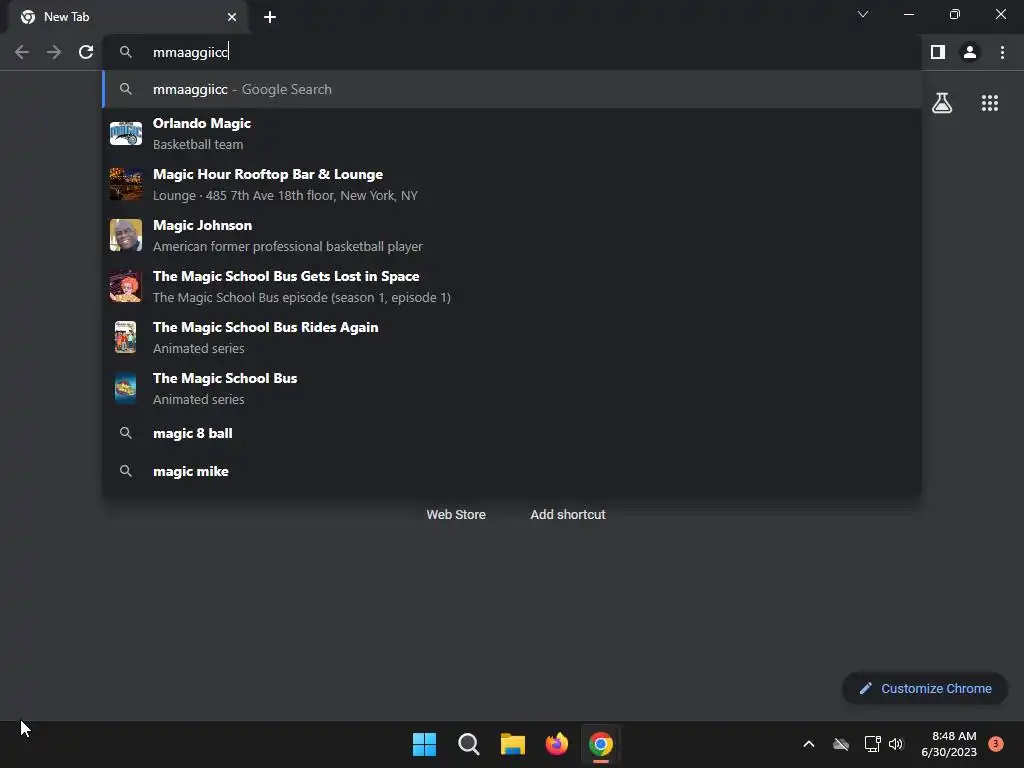
Task: Expand the tab search dropdown arrow
Action: 863,14
